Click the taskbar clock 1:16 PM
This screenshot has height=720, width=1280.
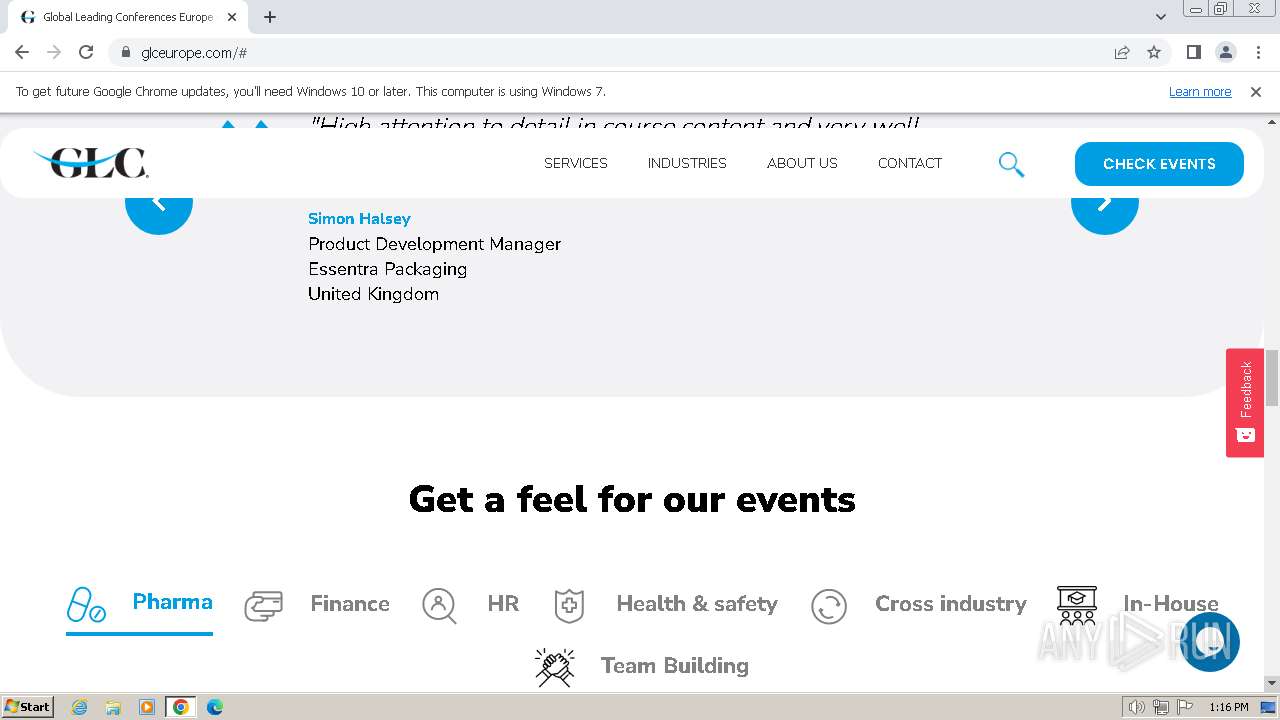tap(1228, 707)
